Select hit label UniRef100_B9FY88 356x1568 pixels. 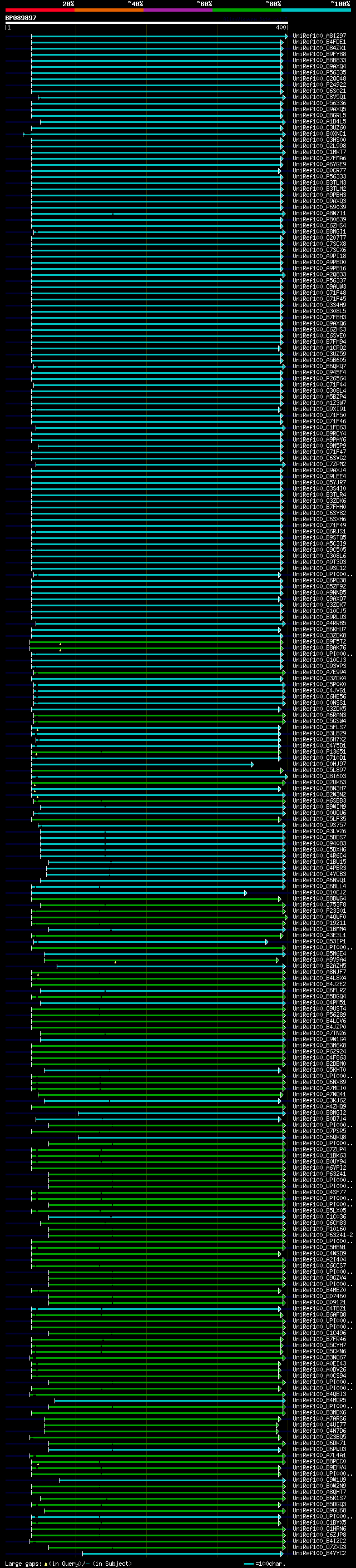click(319, 54)
